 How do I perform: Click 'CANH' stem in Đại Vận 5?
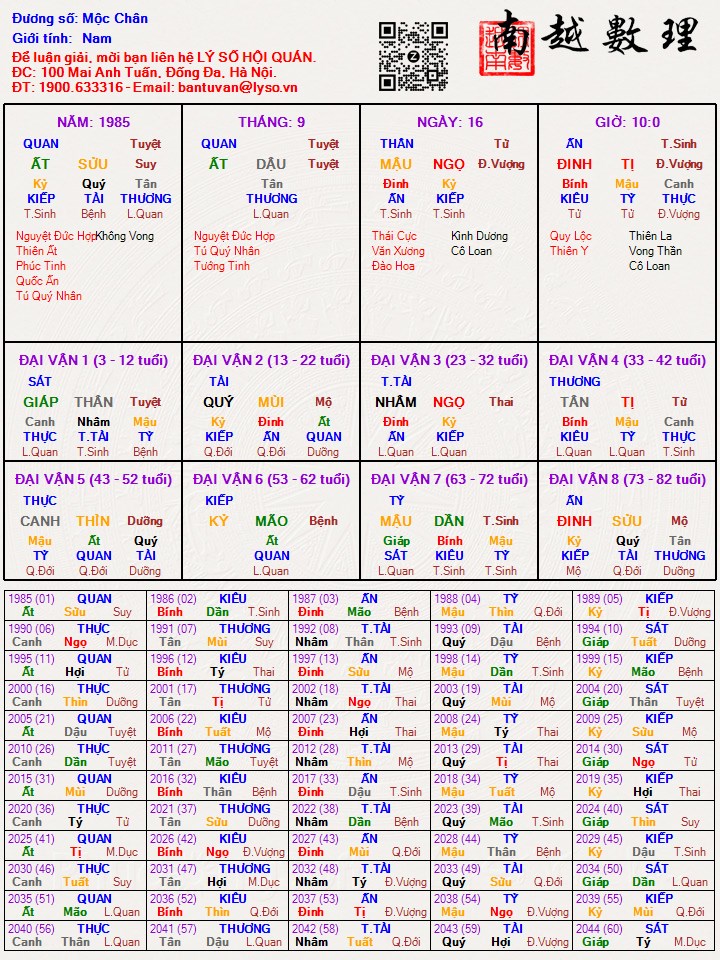click(40, 521)
